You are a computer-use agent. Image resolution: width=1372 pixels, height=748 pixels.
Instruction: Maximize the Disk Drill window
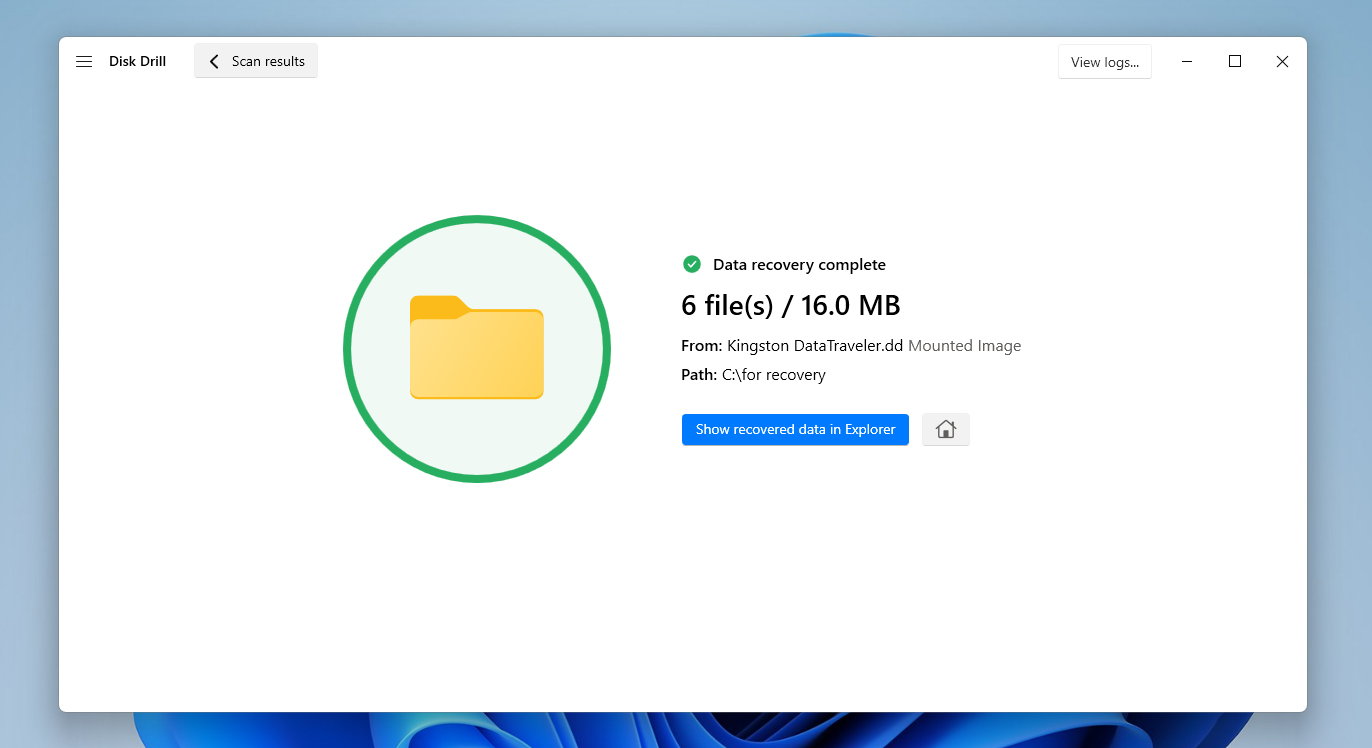point(1234,61)
